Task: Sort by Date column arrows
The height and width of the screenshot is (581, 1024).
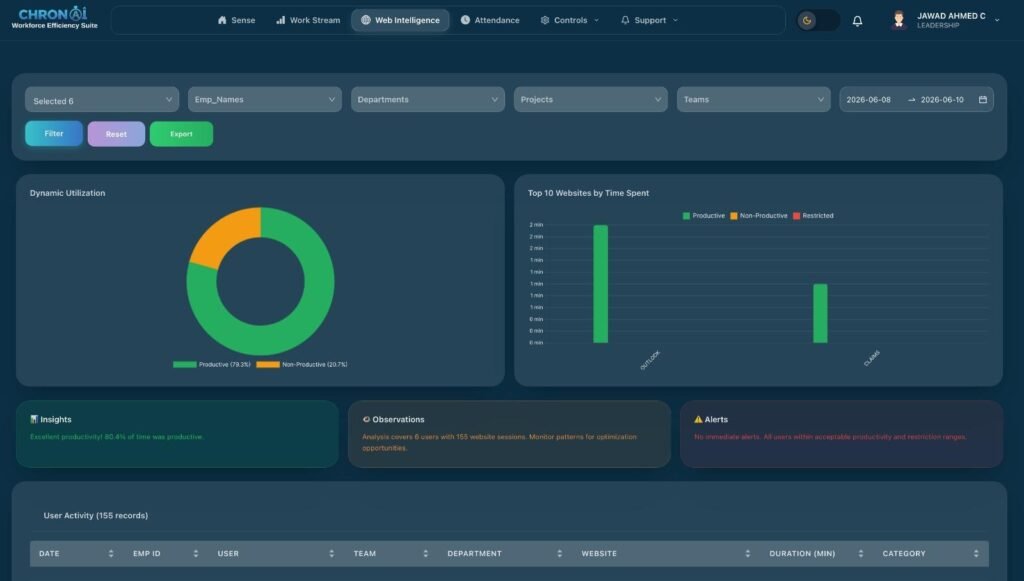Action: click(x=111, y=554)
